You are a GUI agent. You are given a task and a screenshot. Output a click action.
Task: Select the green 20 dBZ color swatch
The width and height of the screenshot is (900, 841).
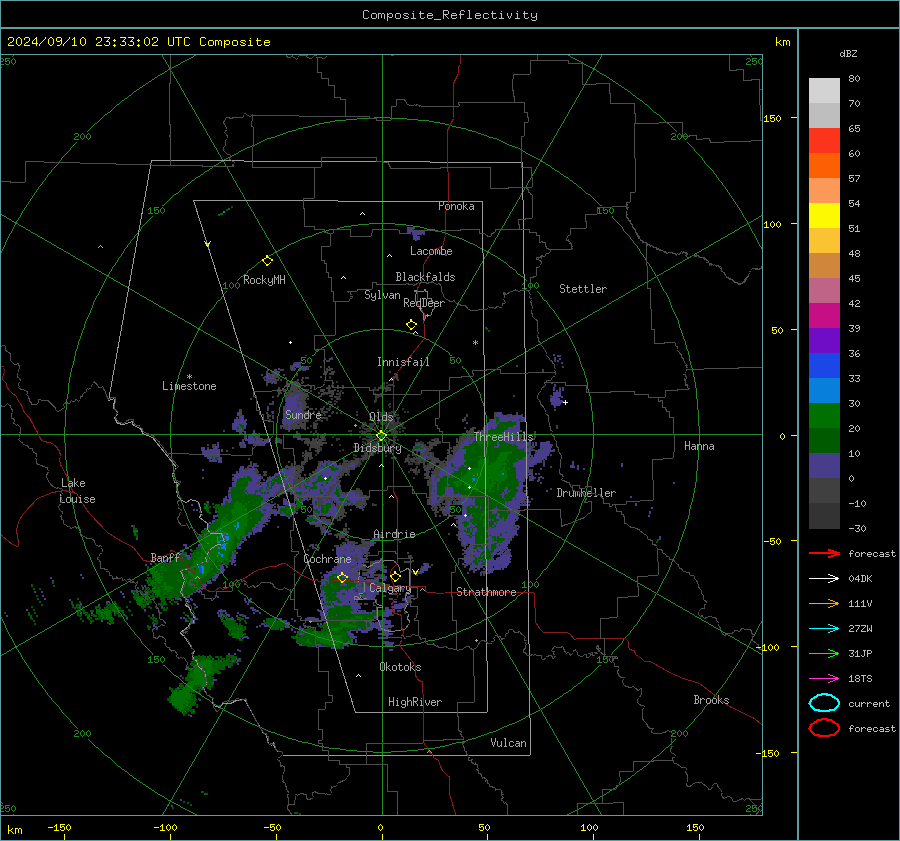[824, 416]
